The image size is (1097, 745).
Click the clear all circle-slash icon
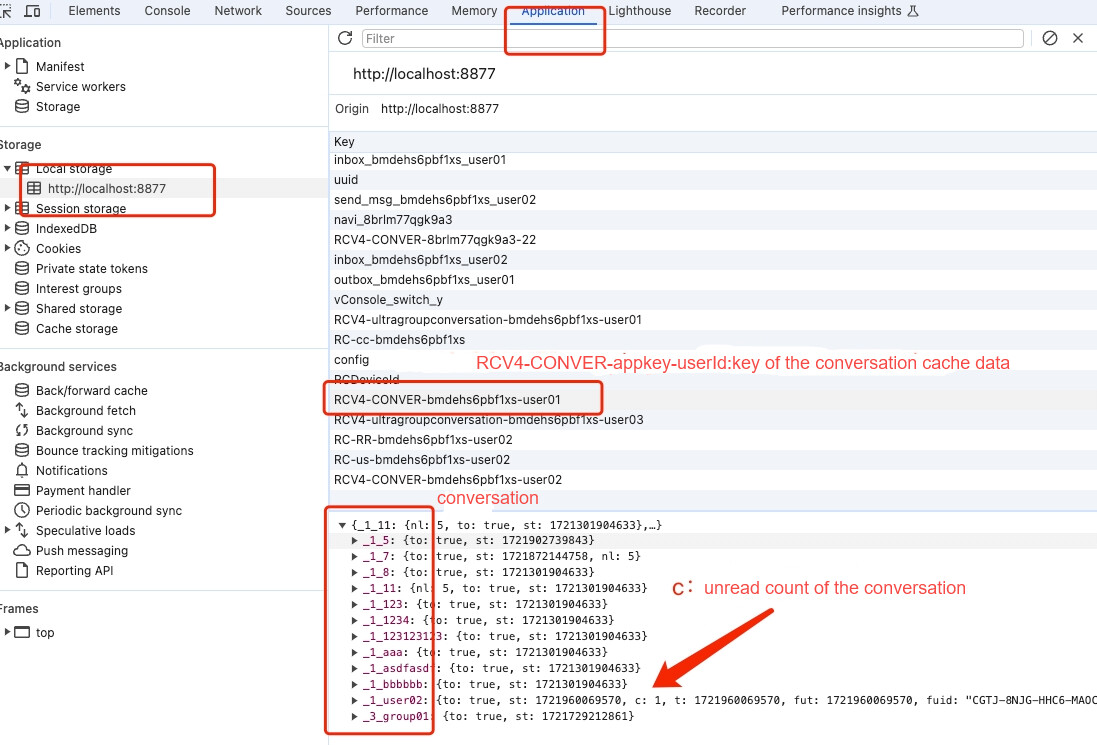coord(1049,38)
